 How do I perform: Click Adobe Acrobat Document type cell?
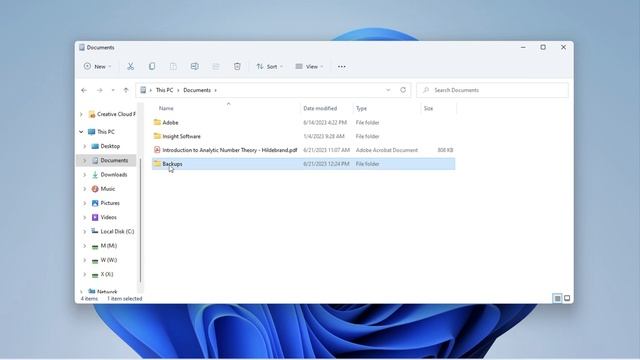coord(387,150)
